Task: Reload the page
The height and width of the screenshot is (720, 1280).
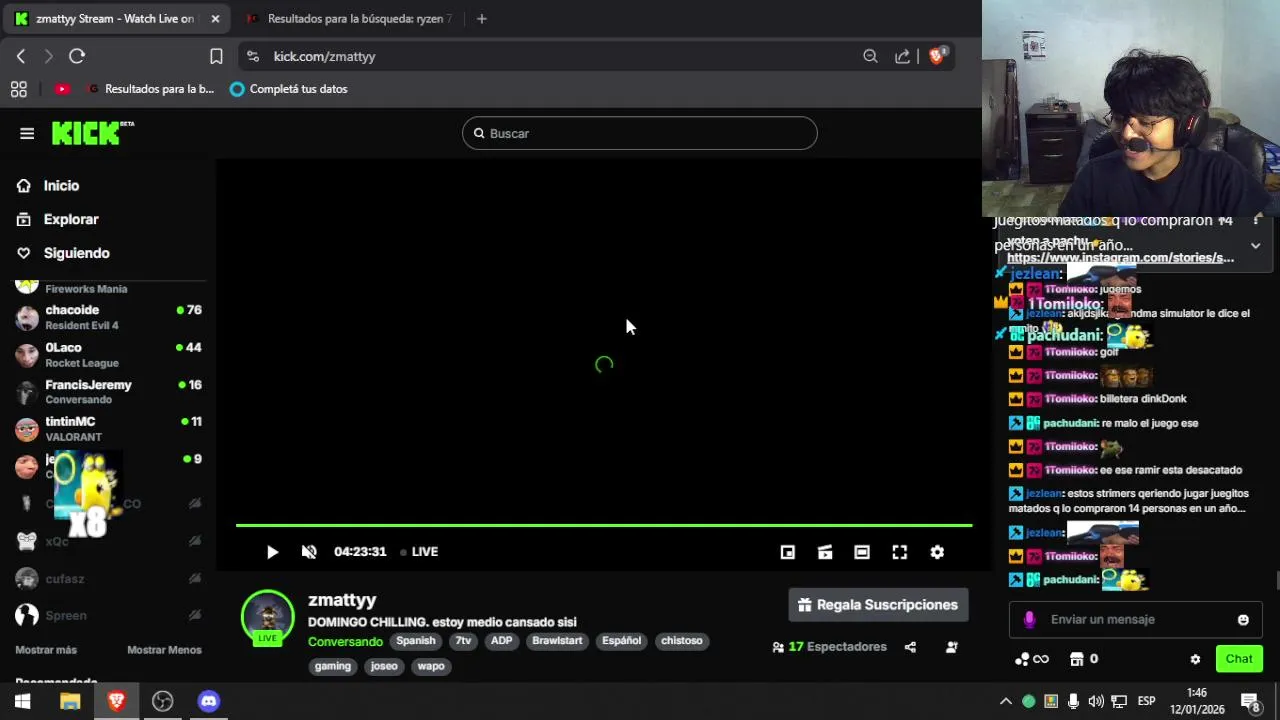Action: (x=77, y=57)
